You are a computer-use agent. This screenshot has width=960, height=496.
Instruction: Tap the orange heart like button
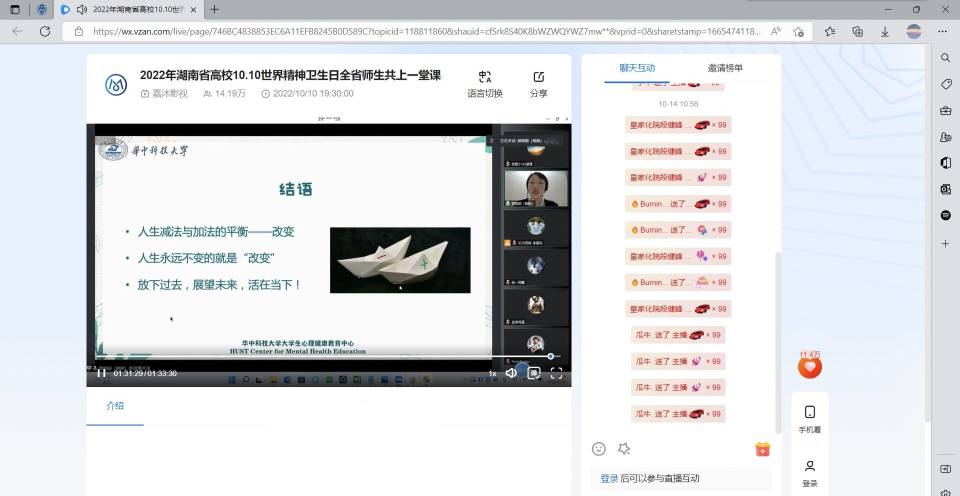click(x=809, y=367)
